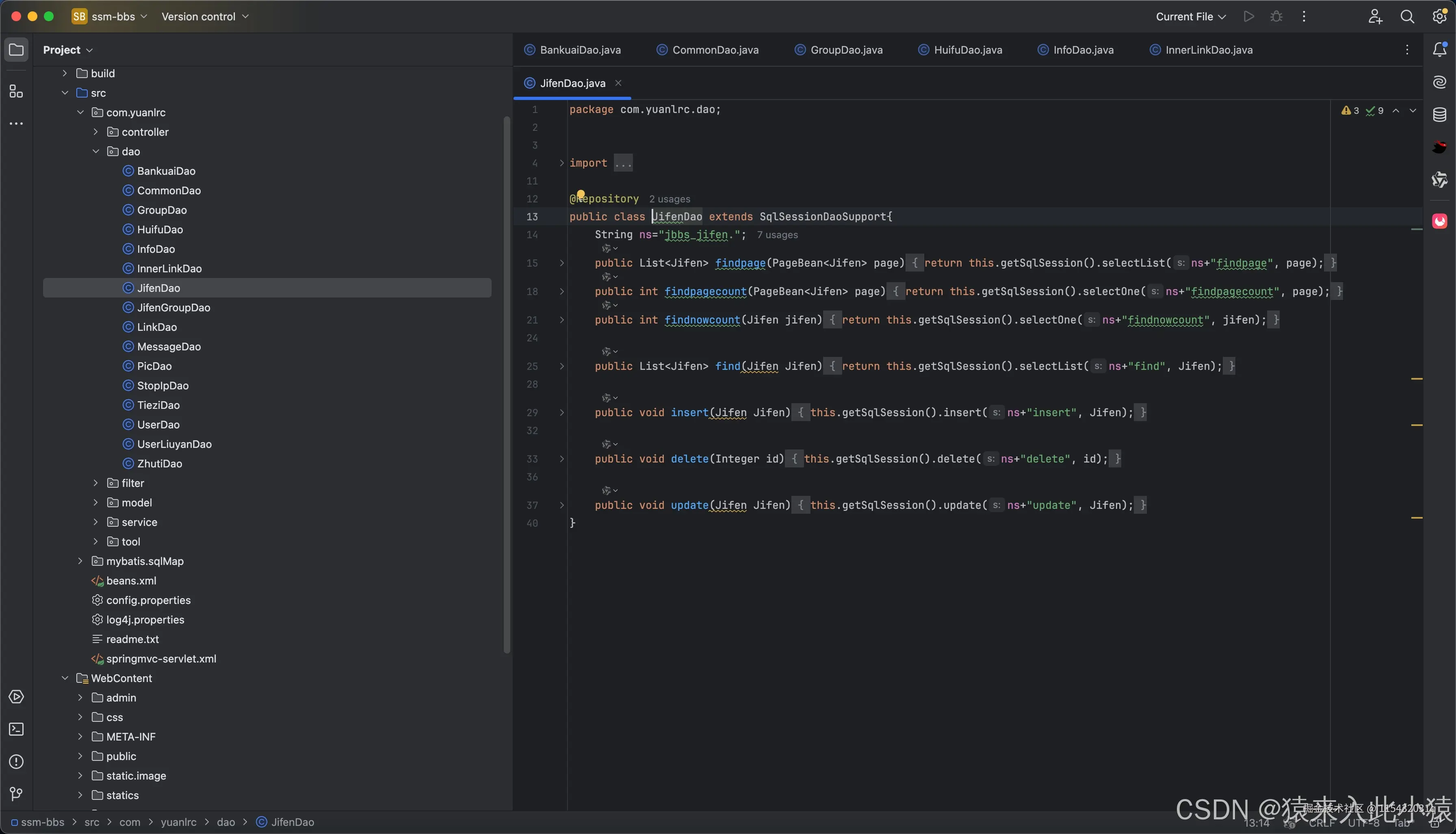
Task: Open the Terminal tool window
Action: 16,729
